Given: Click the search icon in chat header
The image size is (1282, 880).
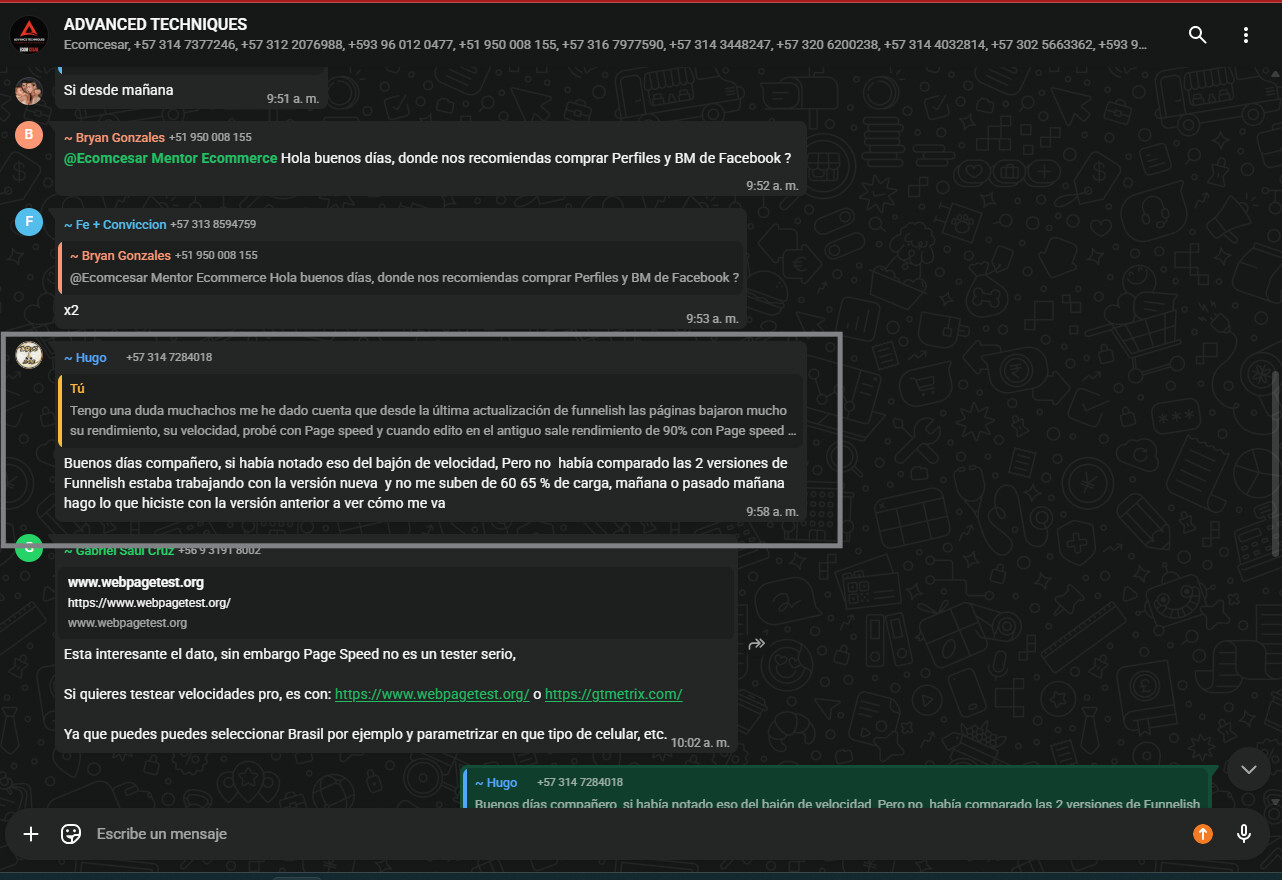Looking at the screenshot, I should (x=1197, y=35).
